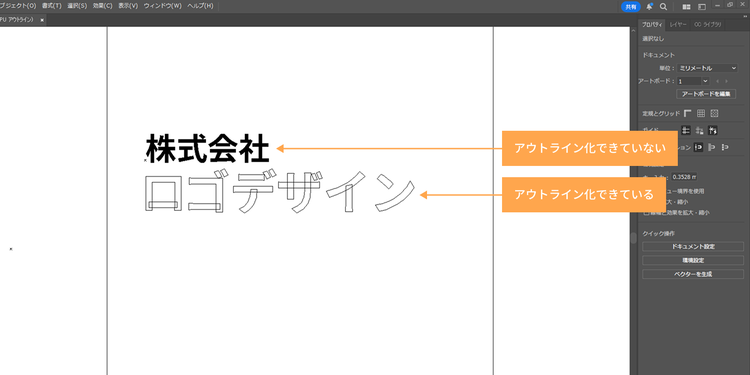Switch to the レイヤー panel tab
The image size is (750, 375).
(x=678, y=24)
